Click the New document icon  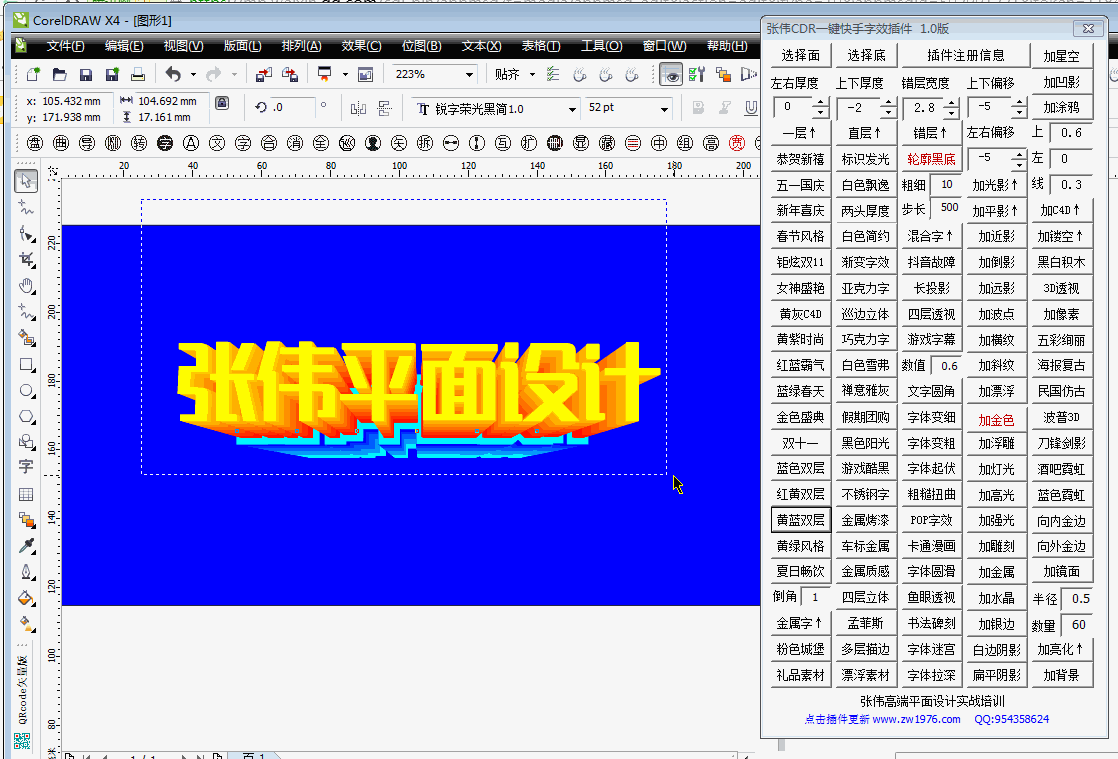pyautogui.click(x=34, y=74)
